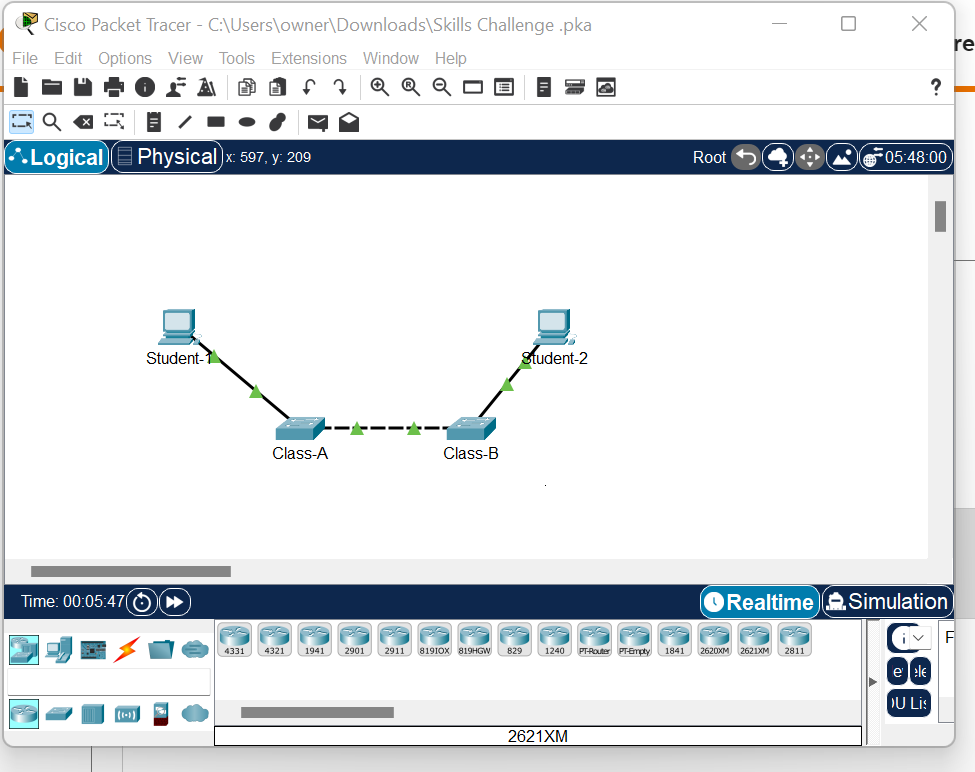Expand the PDU list panel arrow
Viewport: 975px width, 772px height.
[x=873, y=682]
